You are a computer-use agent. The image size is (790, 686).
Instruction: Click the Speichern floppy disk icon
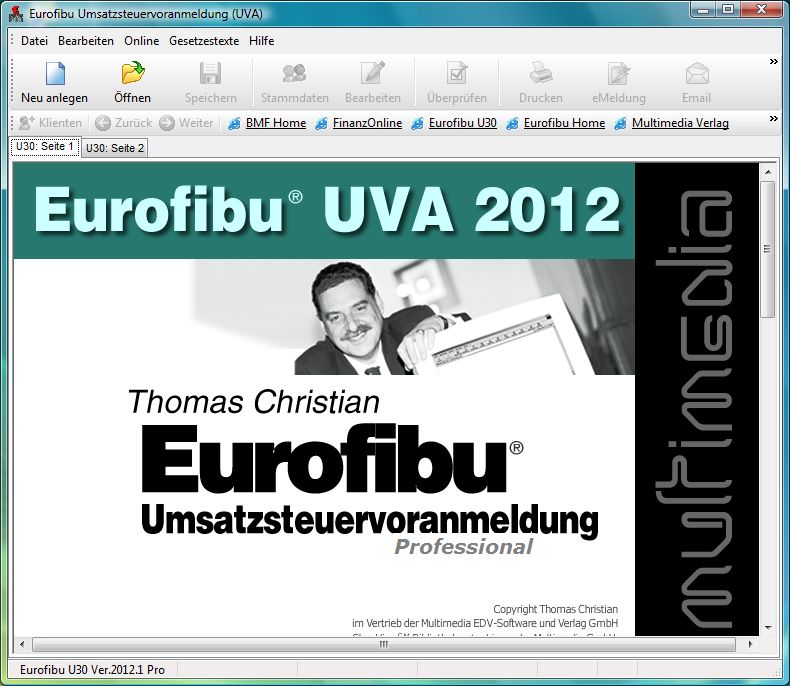[210, 74]
